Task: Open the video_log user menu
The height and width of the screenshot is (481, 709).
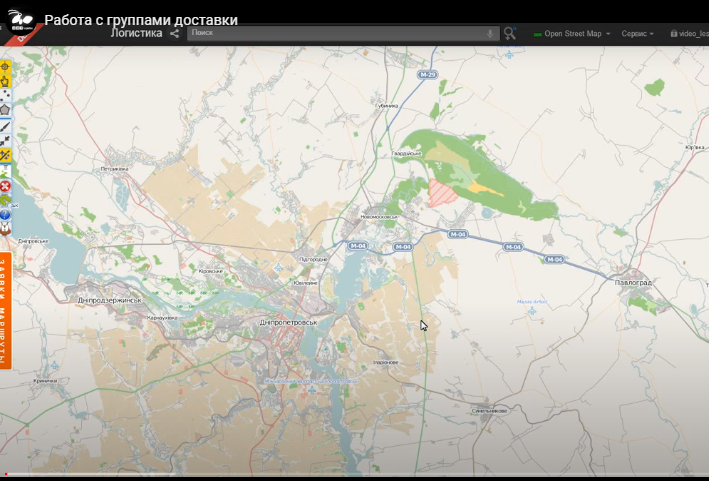Action: [x=689, y=34]
